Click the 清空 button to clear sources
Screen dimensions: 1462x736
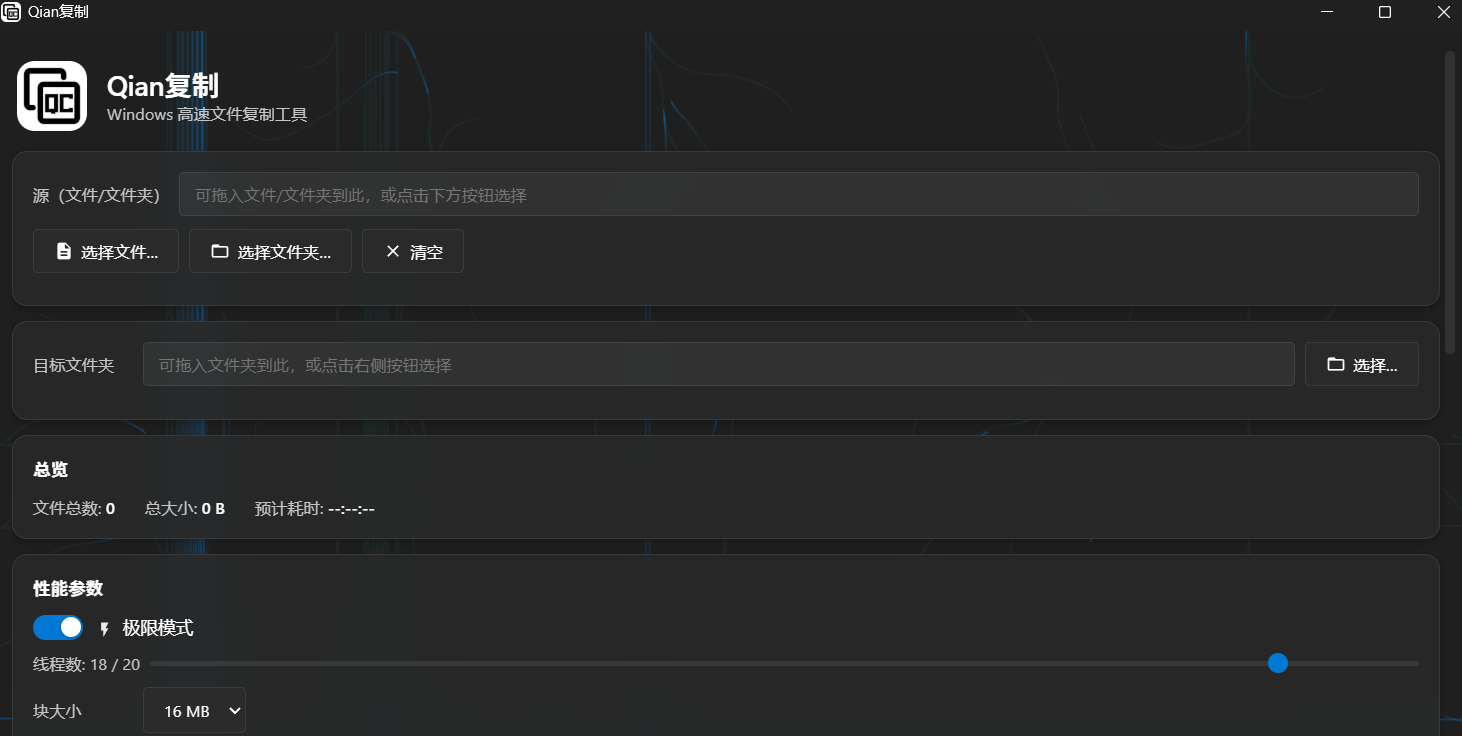pos(413,251)
